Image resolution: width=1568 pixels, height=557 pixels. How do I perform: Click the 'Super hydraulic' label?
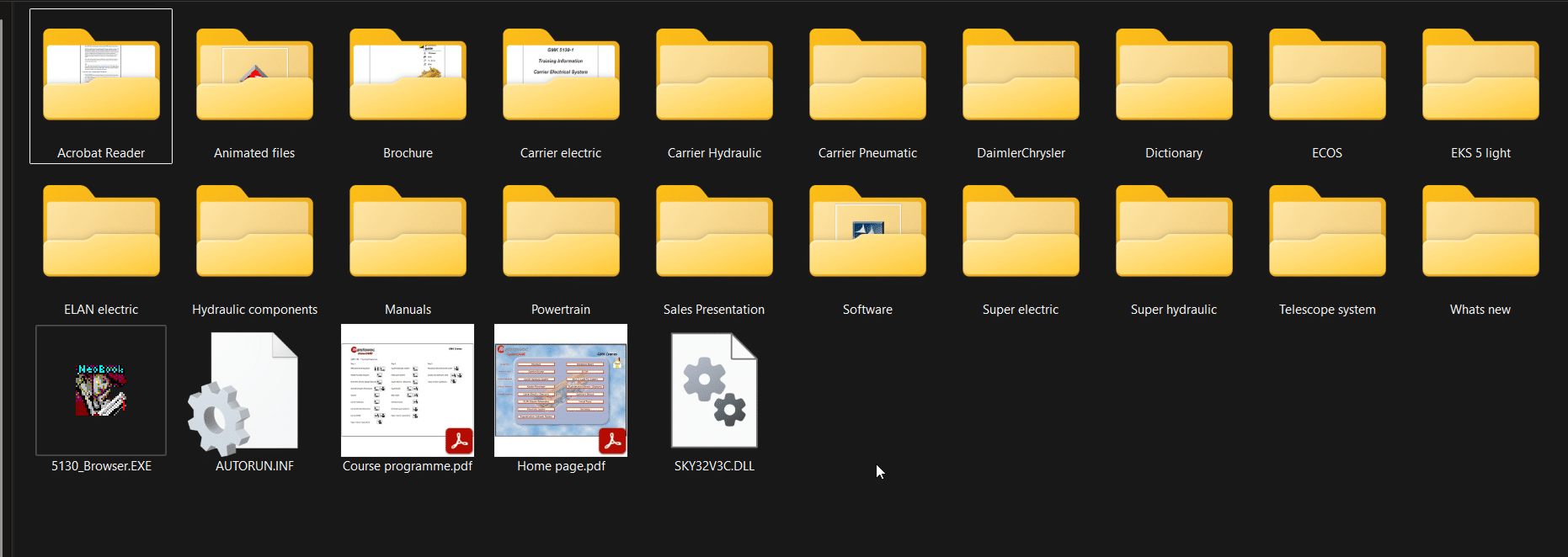(1174, 310)
